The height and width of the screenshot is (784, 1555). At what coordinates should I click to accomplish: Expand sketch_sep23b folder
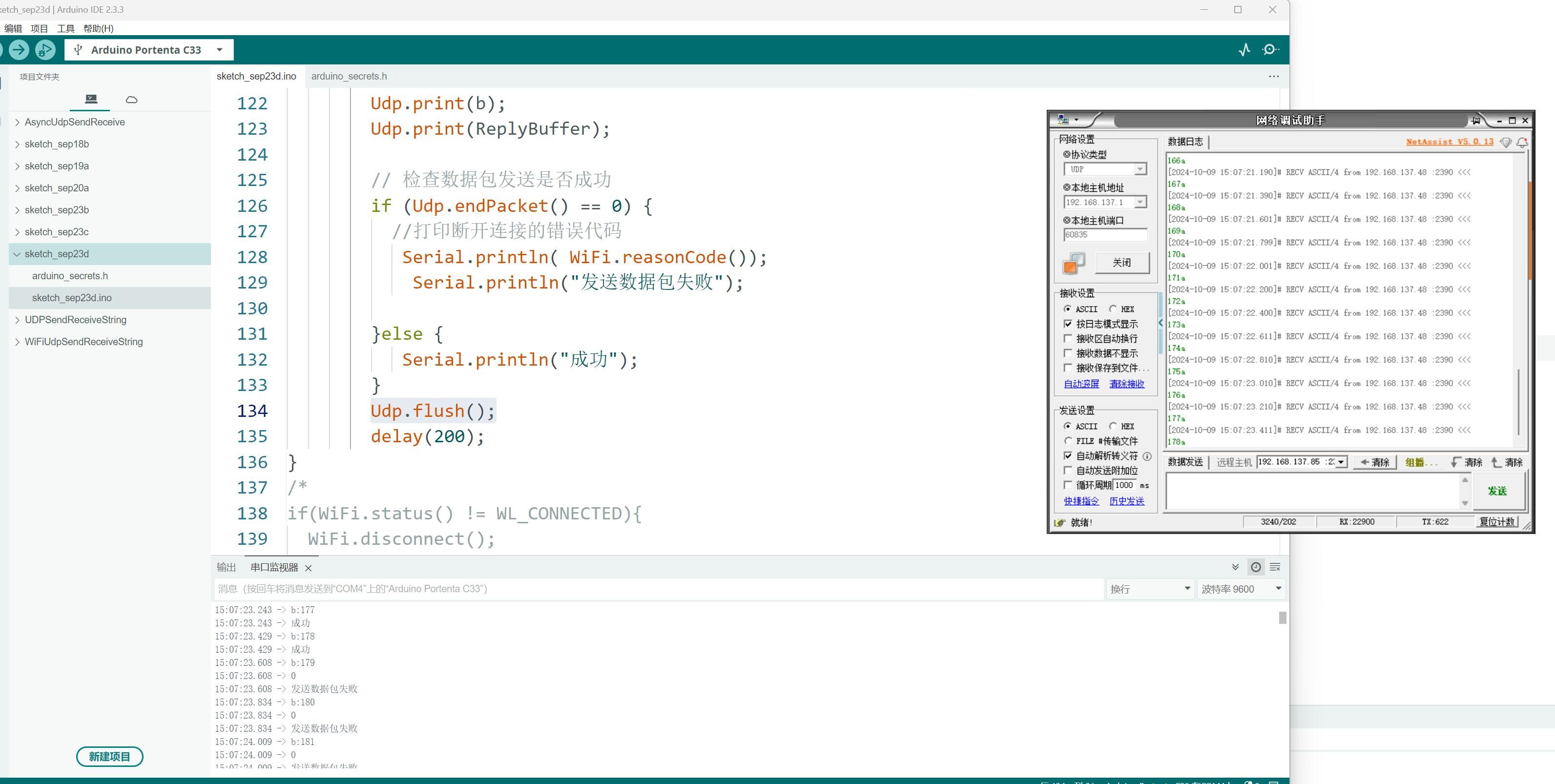17,210
